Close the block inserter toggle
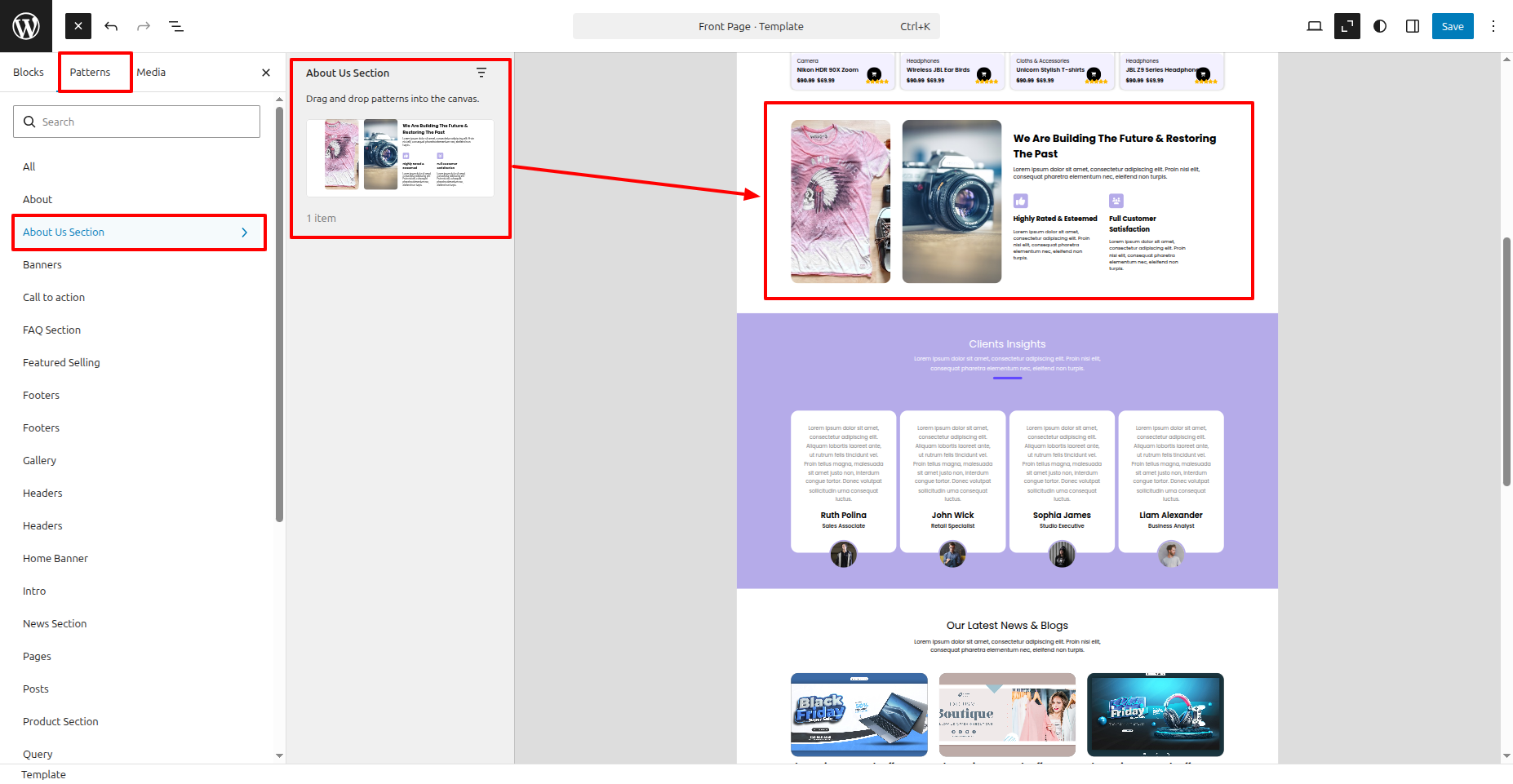 [x=78, y=26]
